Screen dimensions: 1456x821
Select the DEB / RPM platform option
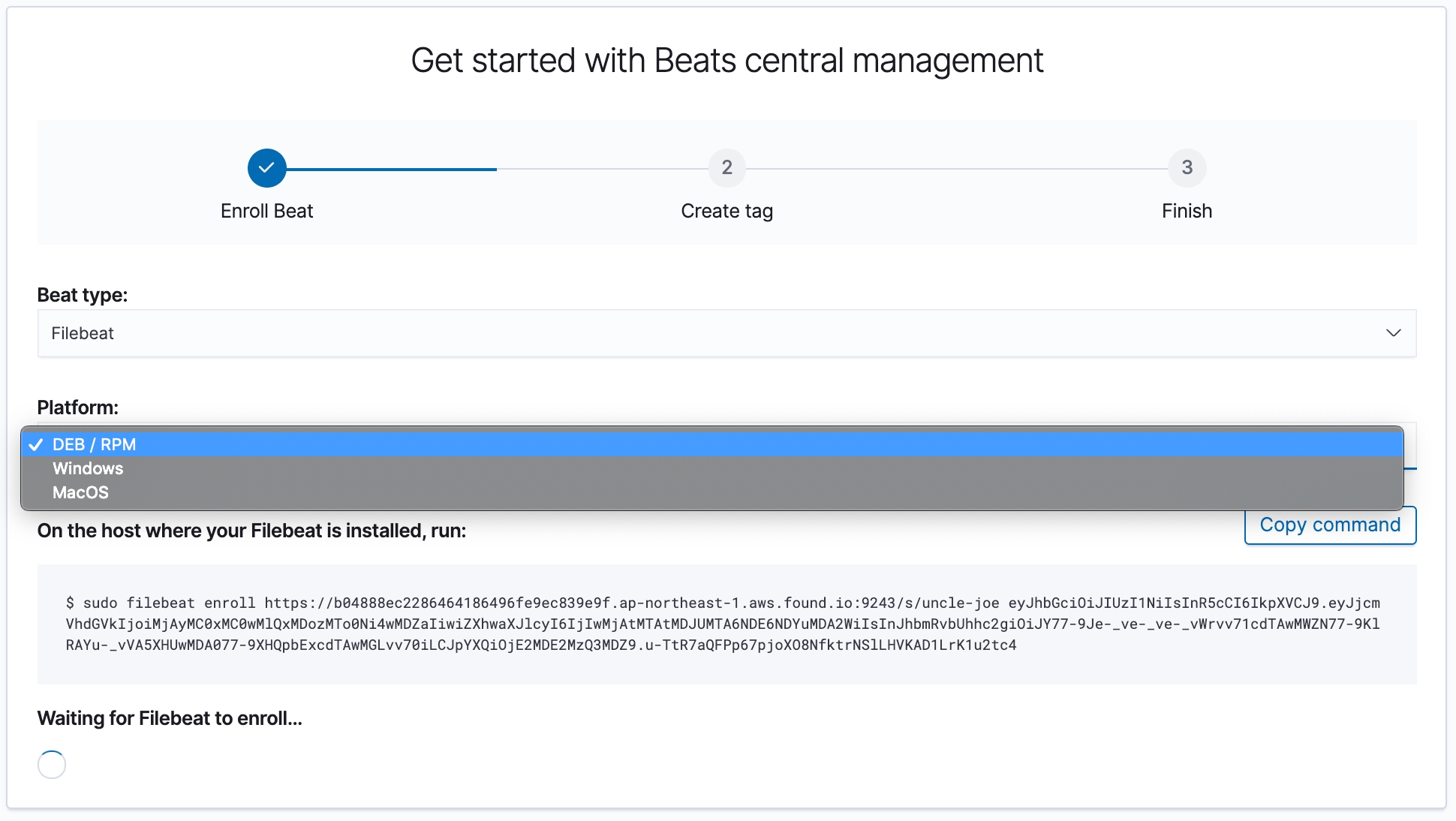click(95, 444)
